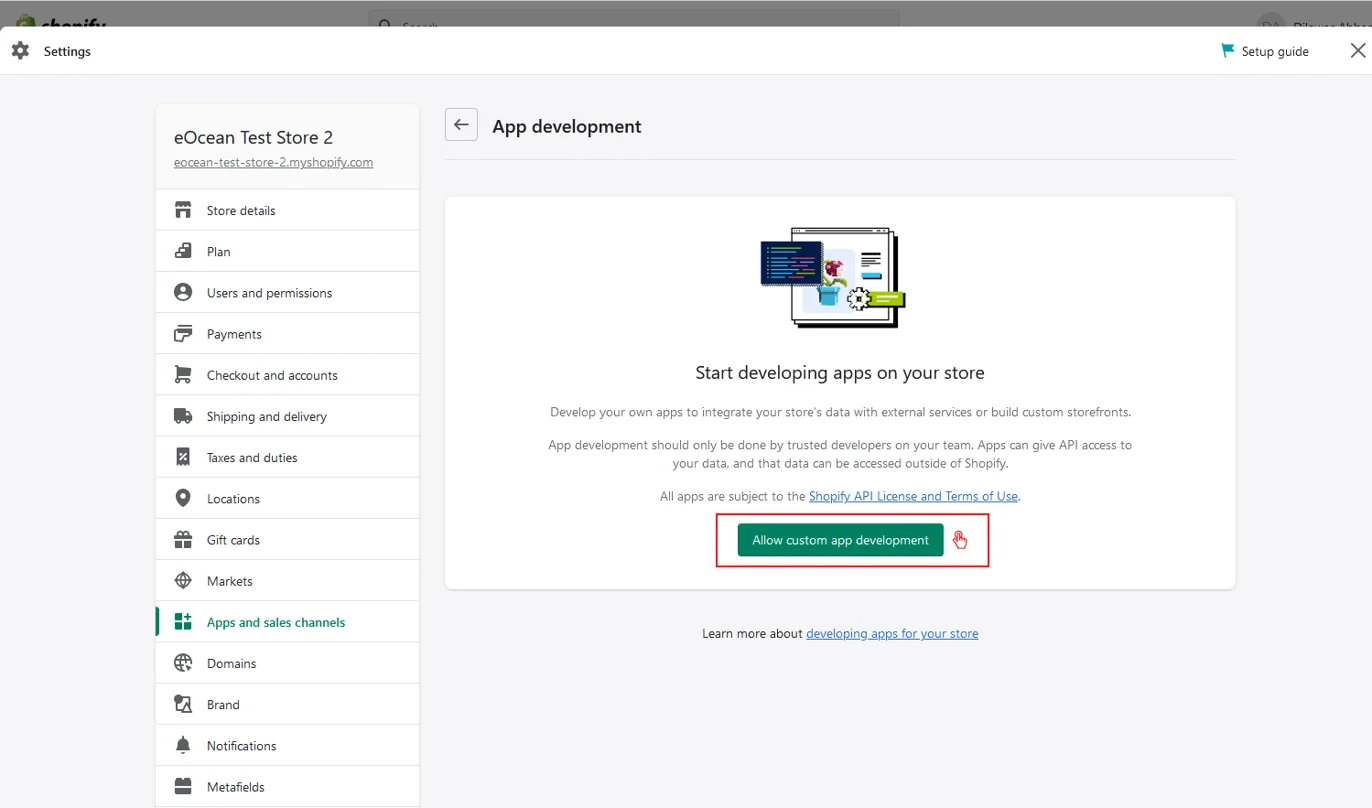The width and height of the screenshot is (1372, 808).
Task: Click the Notifications bell icon
Action: (x=183, y=745)
